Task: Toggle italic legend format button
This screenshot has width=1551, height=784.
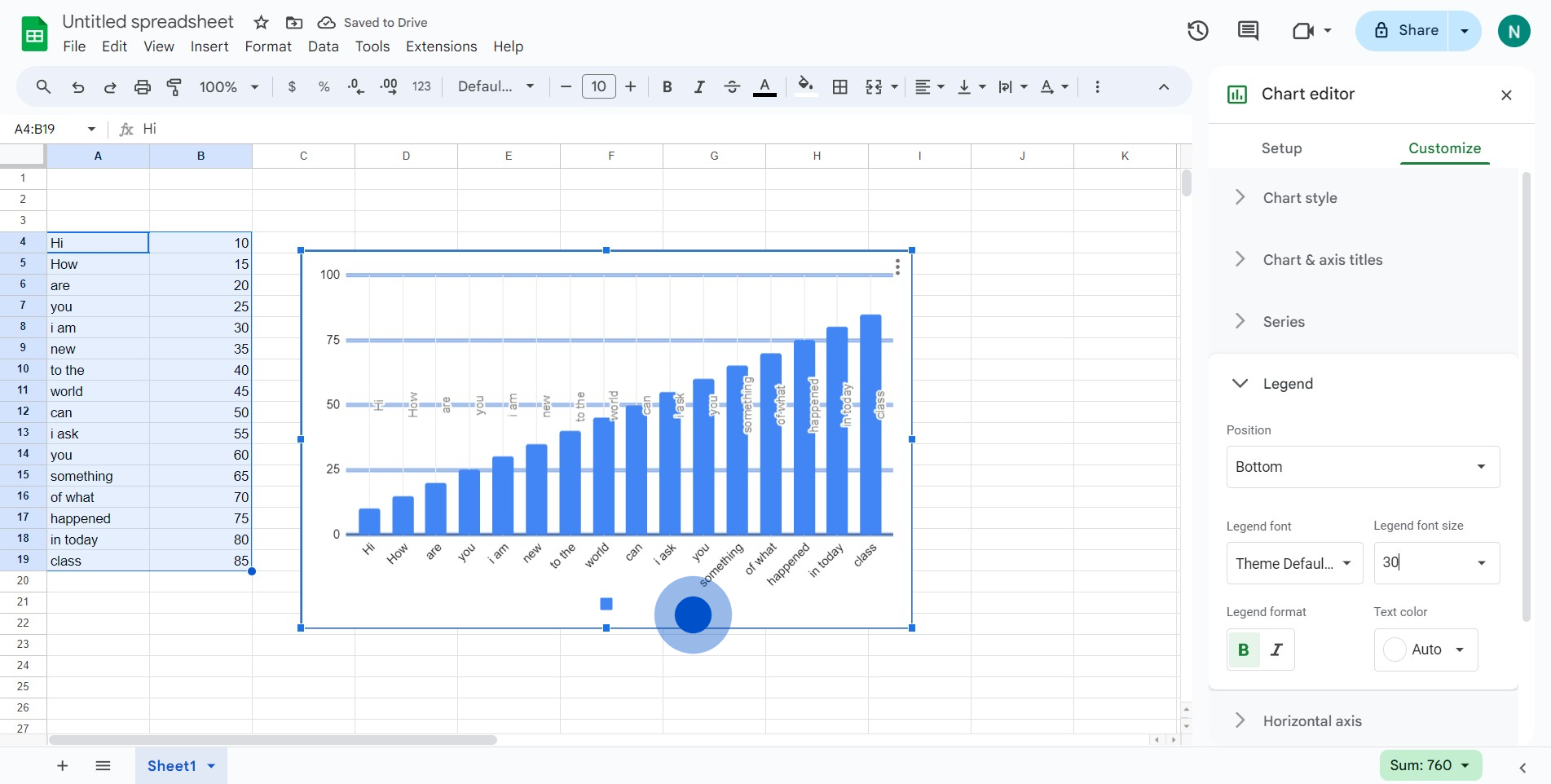Action: coord(1277,650)
